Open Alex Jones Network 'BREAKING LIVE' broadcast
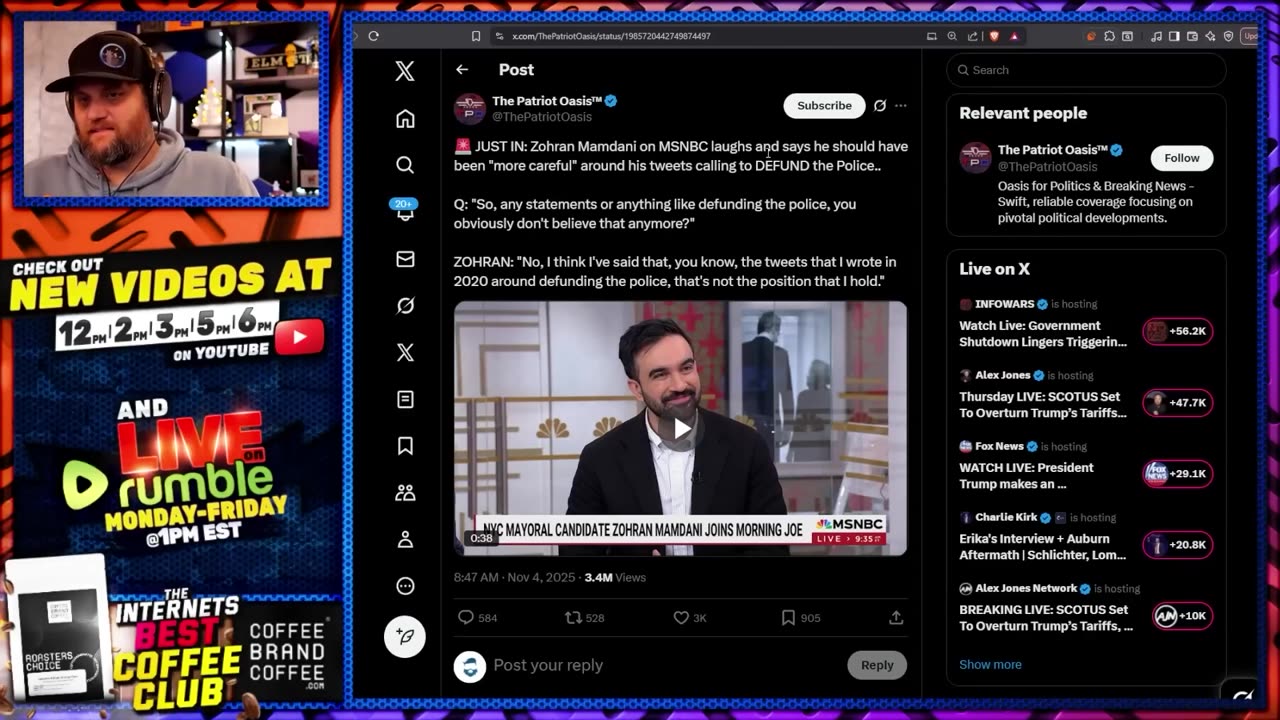The image size is (1280, 720). click(1046, 617)
